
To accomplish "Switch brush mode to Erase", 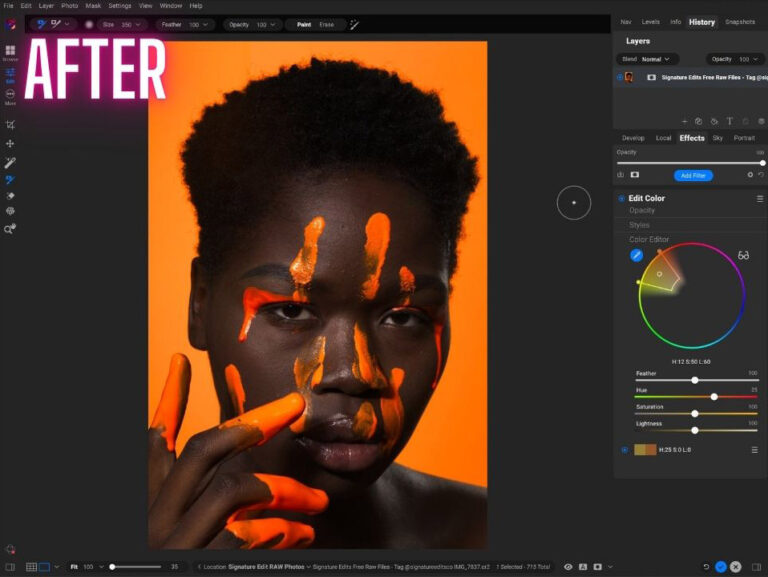I will coord(327,24).
